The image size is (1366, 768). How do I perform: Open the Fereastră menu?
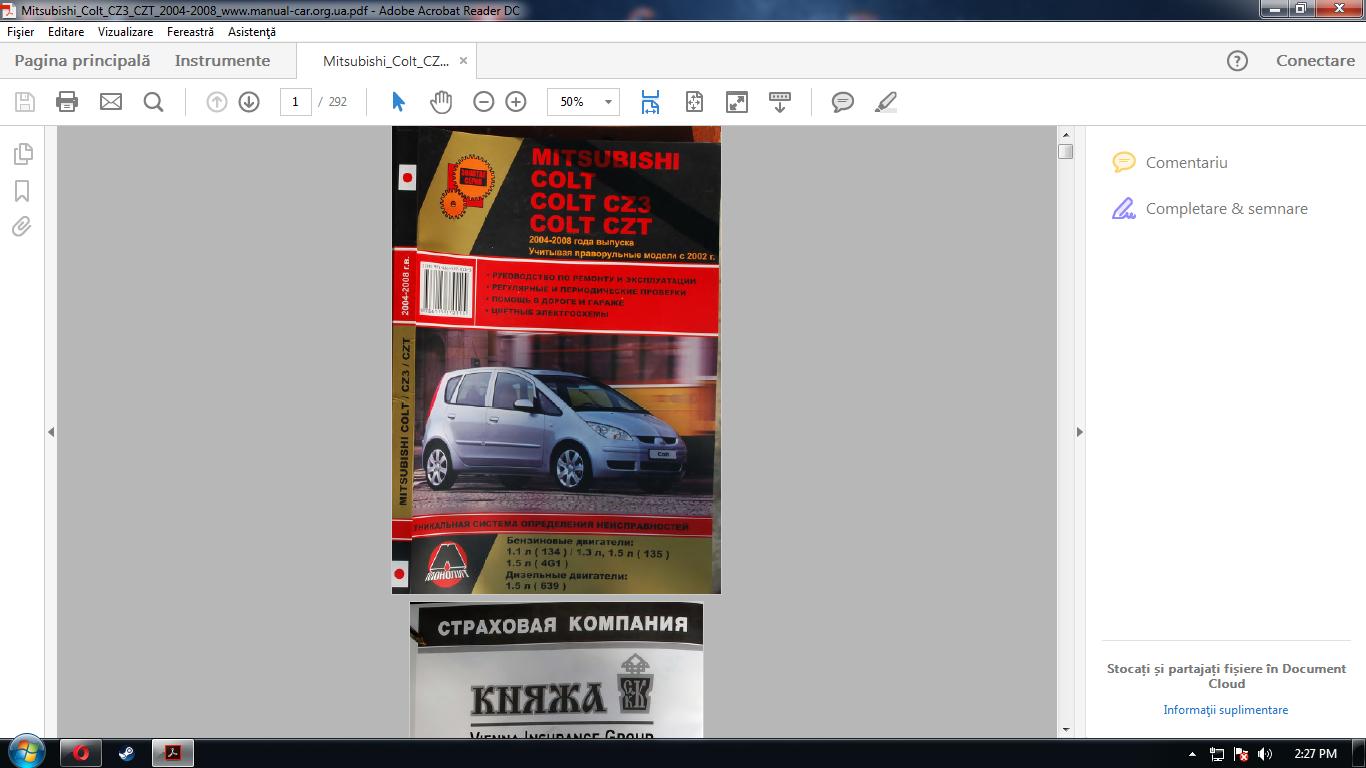tap(190, 32)
